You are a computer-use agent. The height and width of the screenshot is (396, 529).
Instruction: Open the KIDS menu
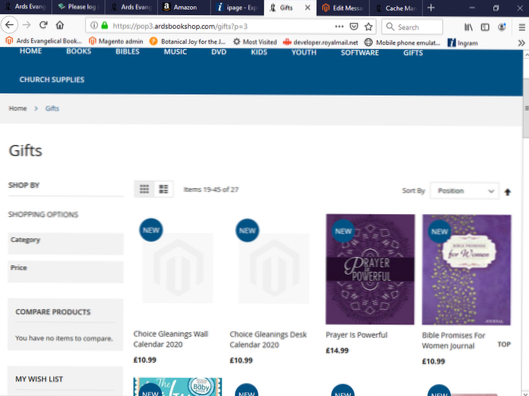coord(259,52)
